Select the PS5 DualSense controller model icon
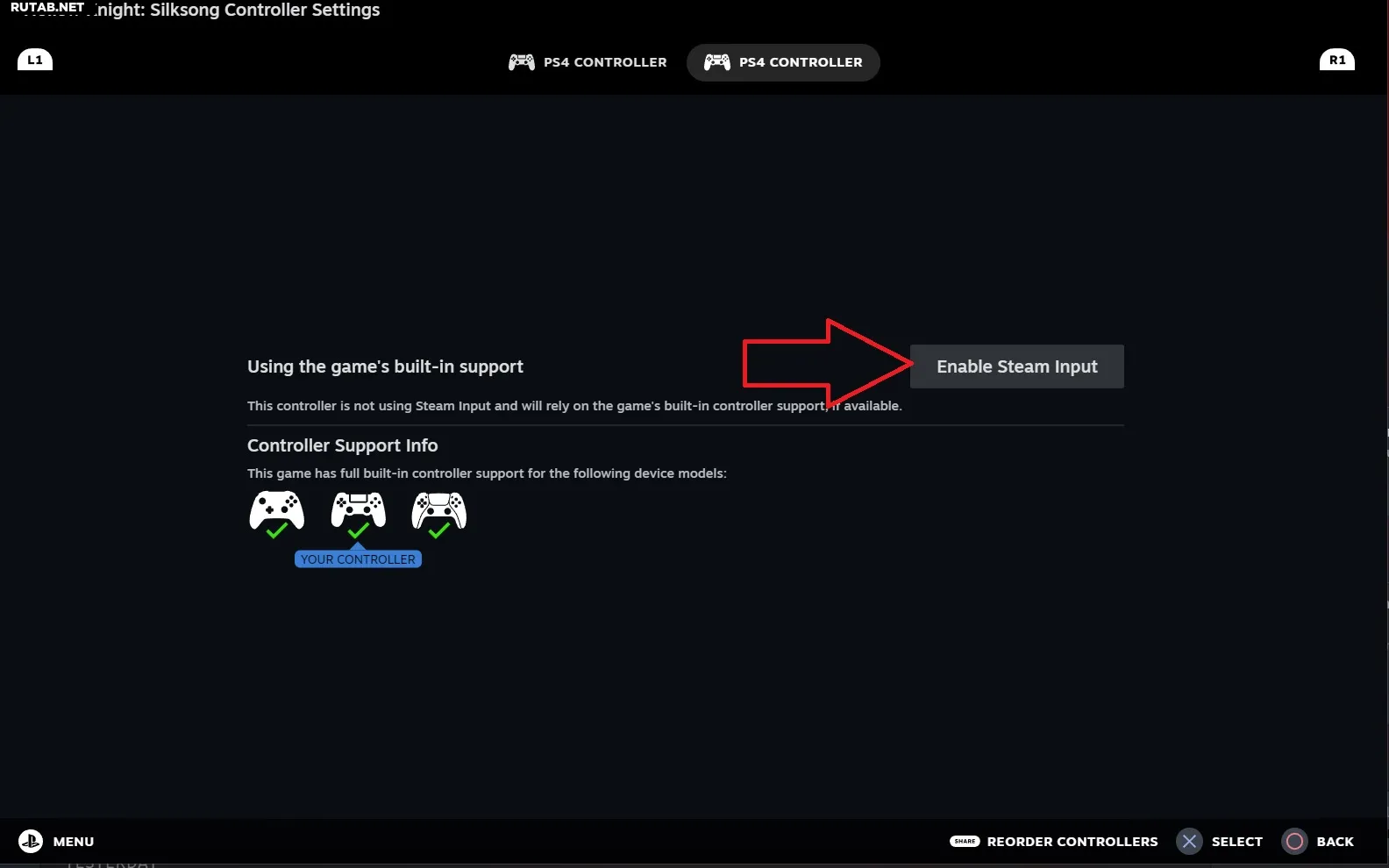Screen dimensions: 1389x868 tap(439, 509)
